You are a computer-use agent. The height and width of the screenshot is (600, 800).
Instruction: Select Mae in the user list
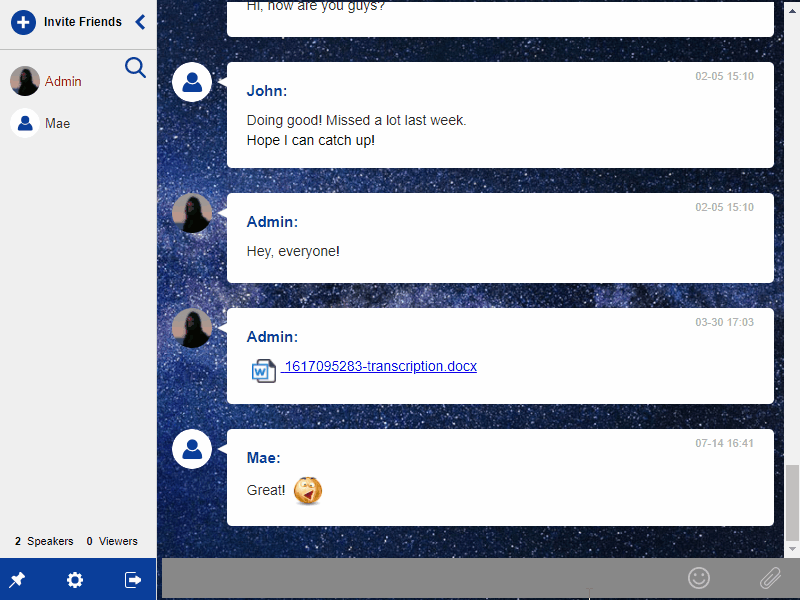pos(57,123)
